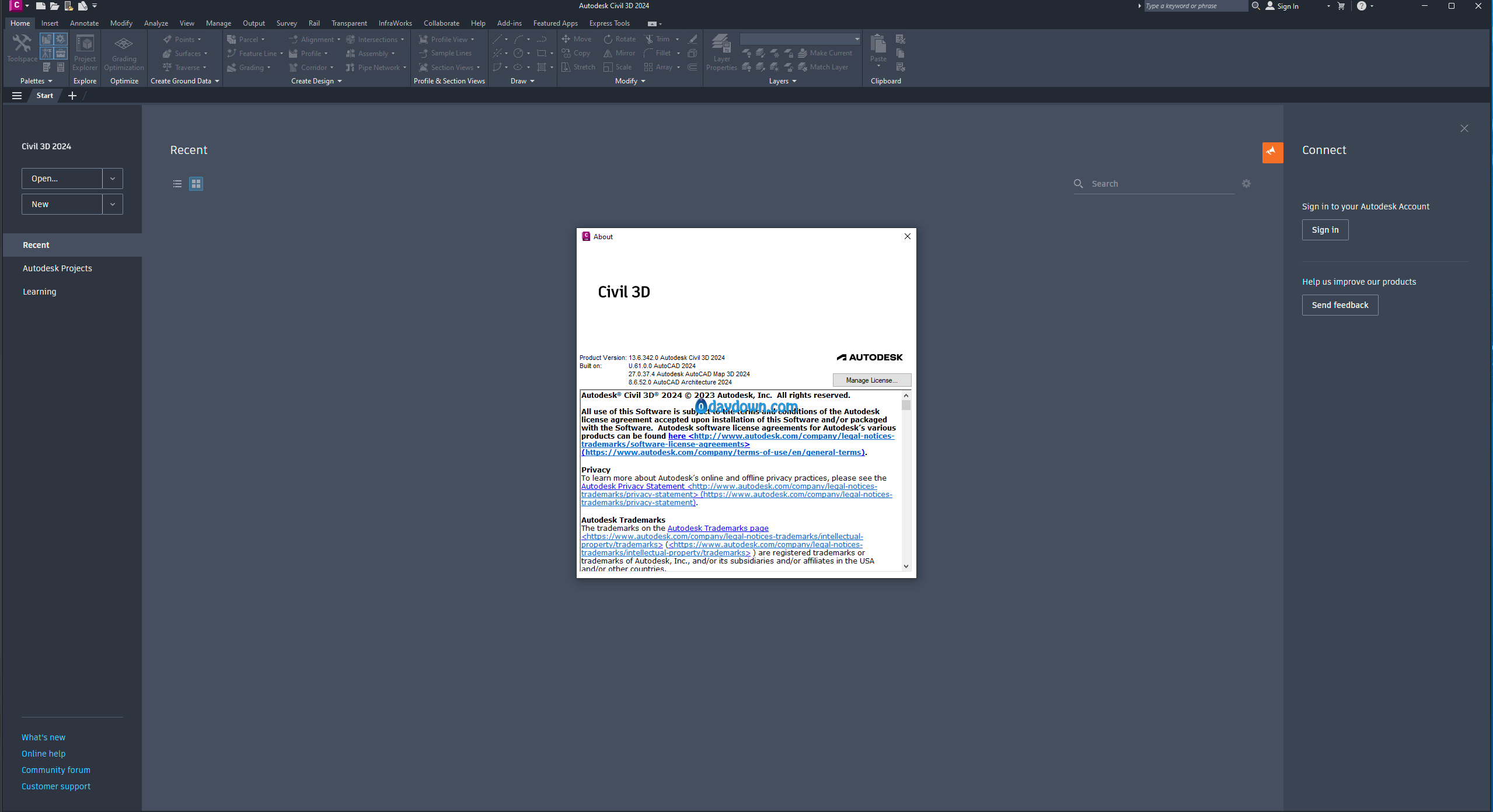This screenshot has width=1493, height=812.
Task: Switch to the Analyze ribbon tab
Action: [x=156, y=23]
